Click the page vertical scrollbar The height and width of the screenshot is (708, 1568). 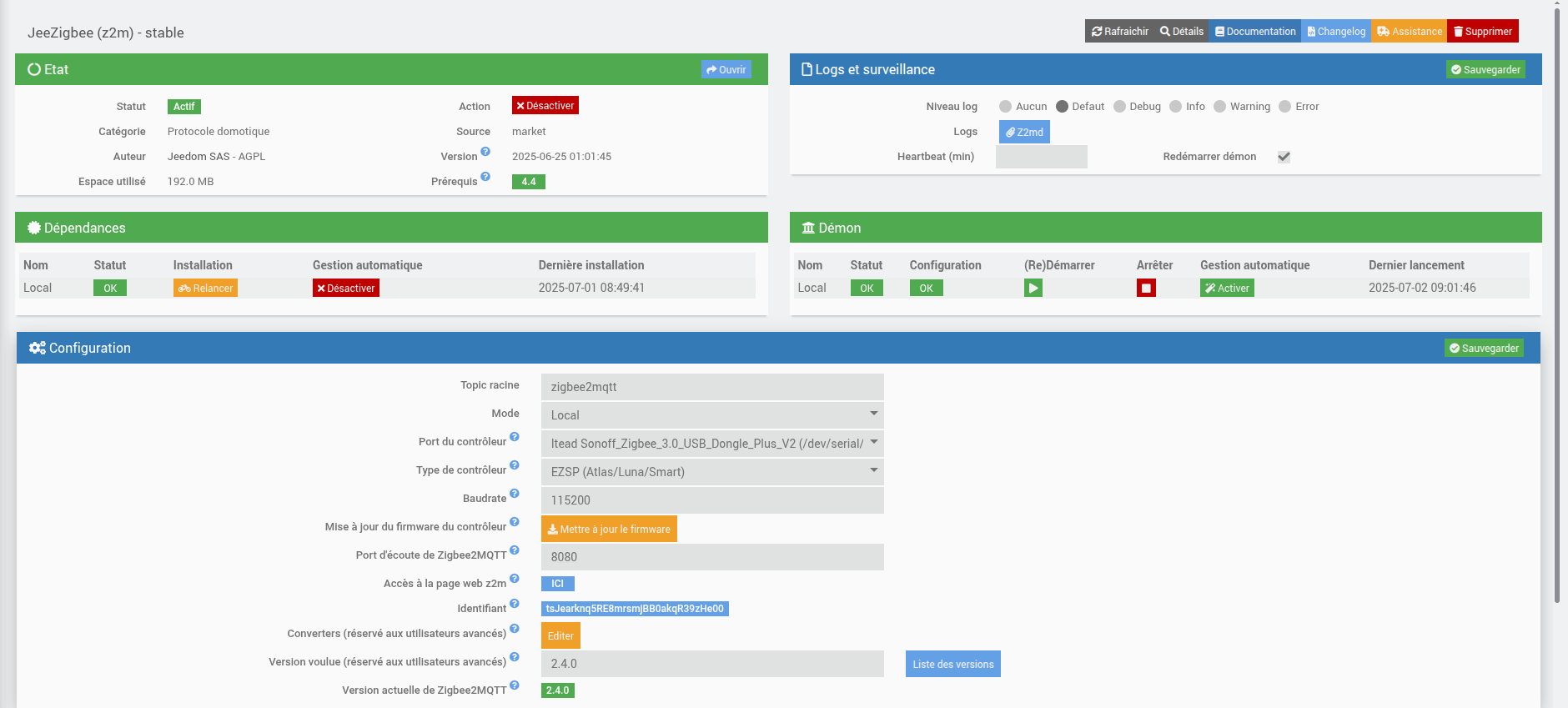(1556, 334)
